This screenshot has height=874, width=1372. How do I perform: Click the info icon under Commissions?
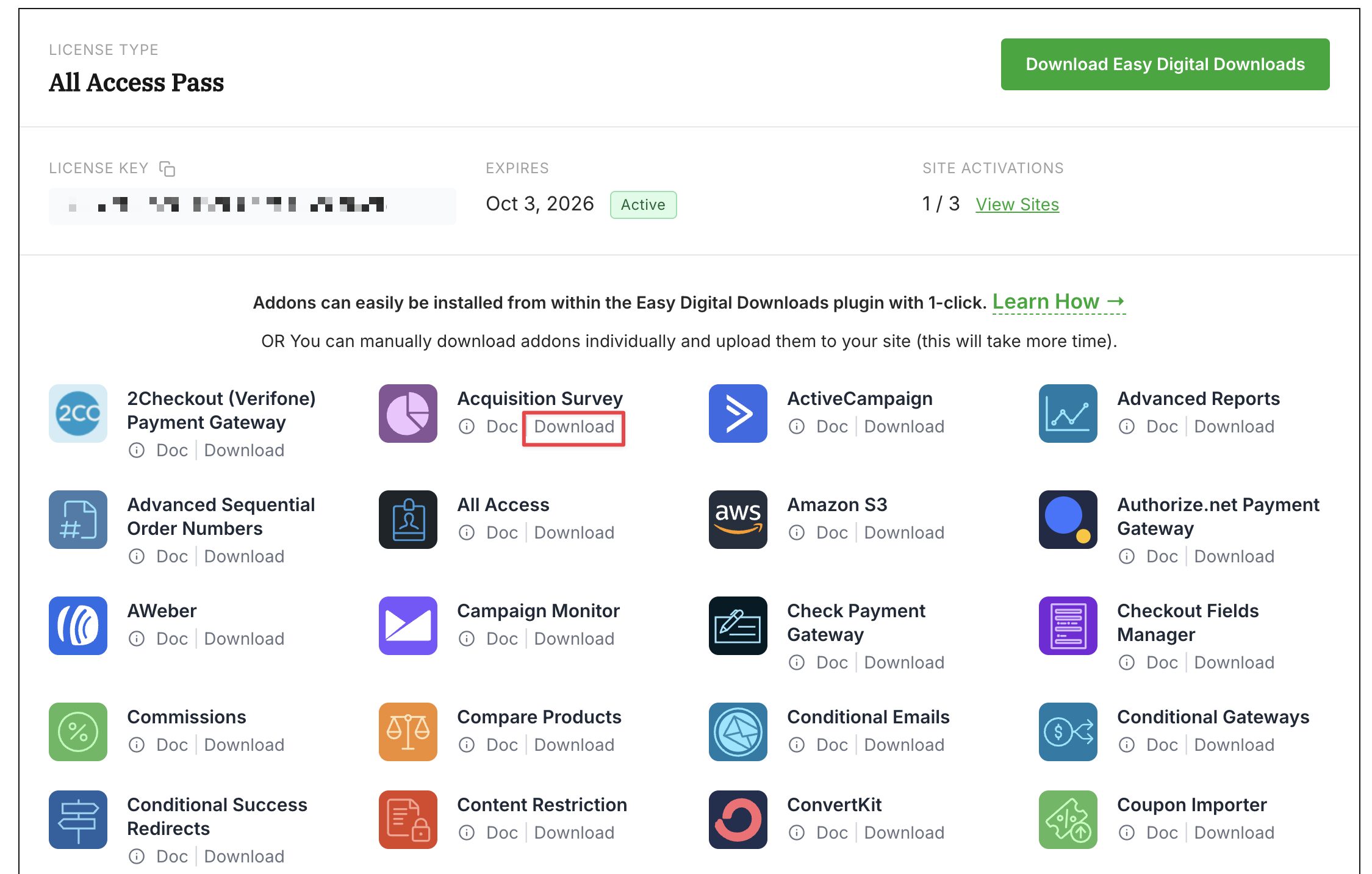pos(137,745)
